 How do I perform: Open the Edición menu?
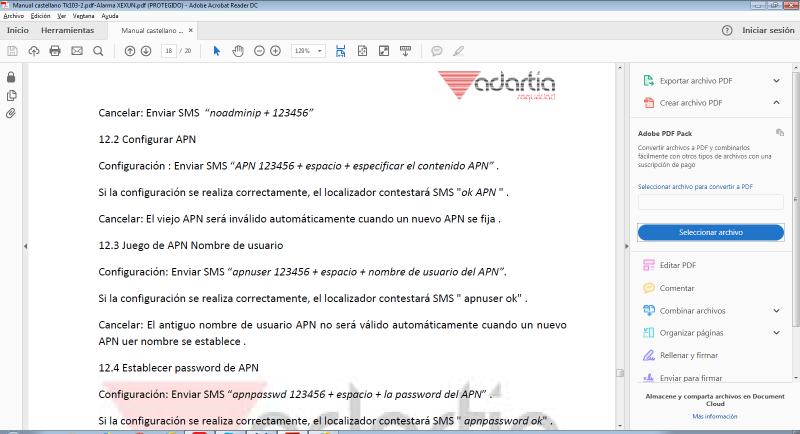[x=41, y=16]
